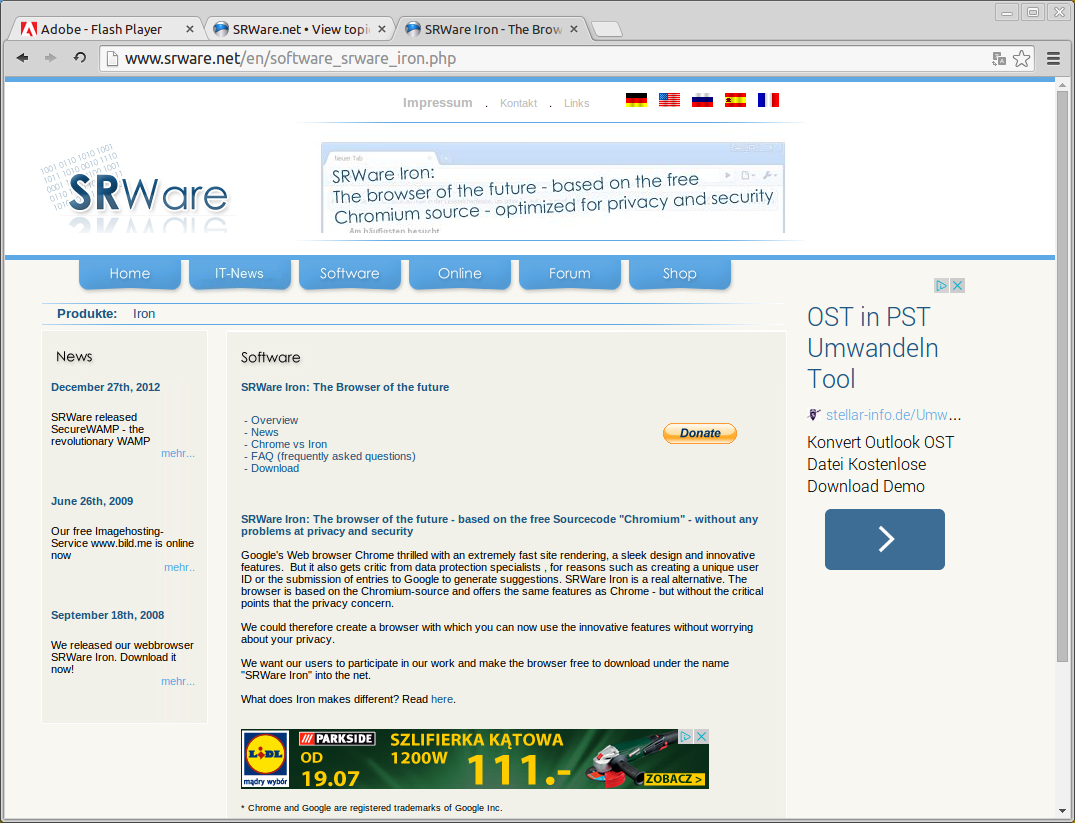Open the Software navigation button
1075x823 pixels.
pyautogui.click(x=350, y=274)
